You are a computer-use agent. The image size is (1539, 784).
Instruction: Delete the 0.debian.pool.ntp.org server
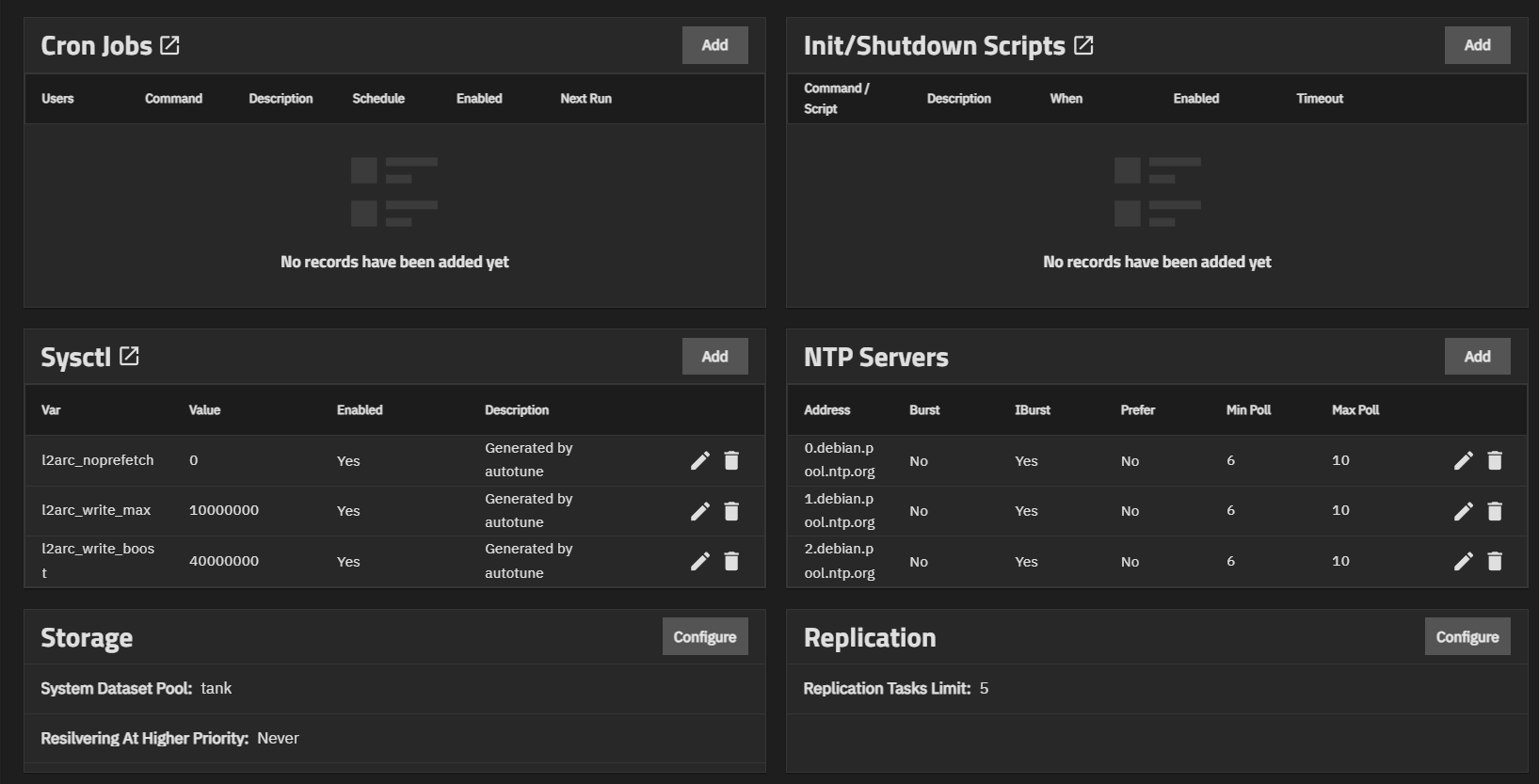click(x=1495, y=460)
